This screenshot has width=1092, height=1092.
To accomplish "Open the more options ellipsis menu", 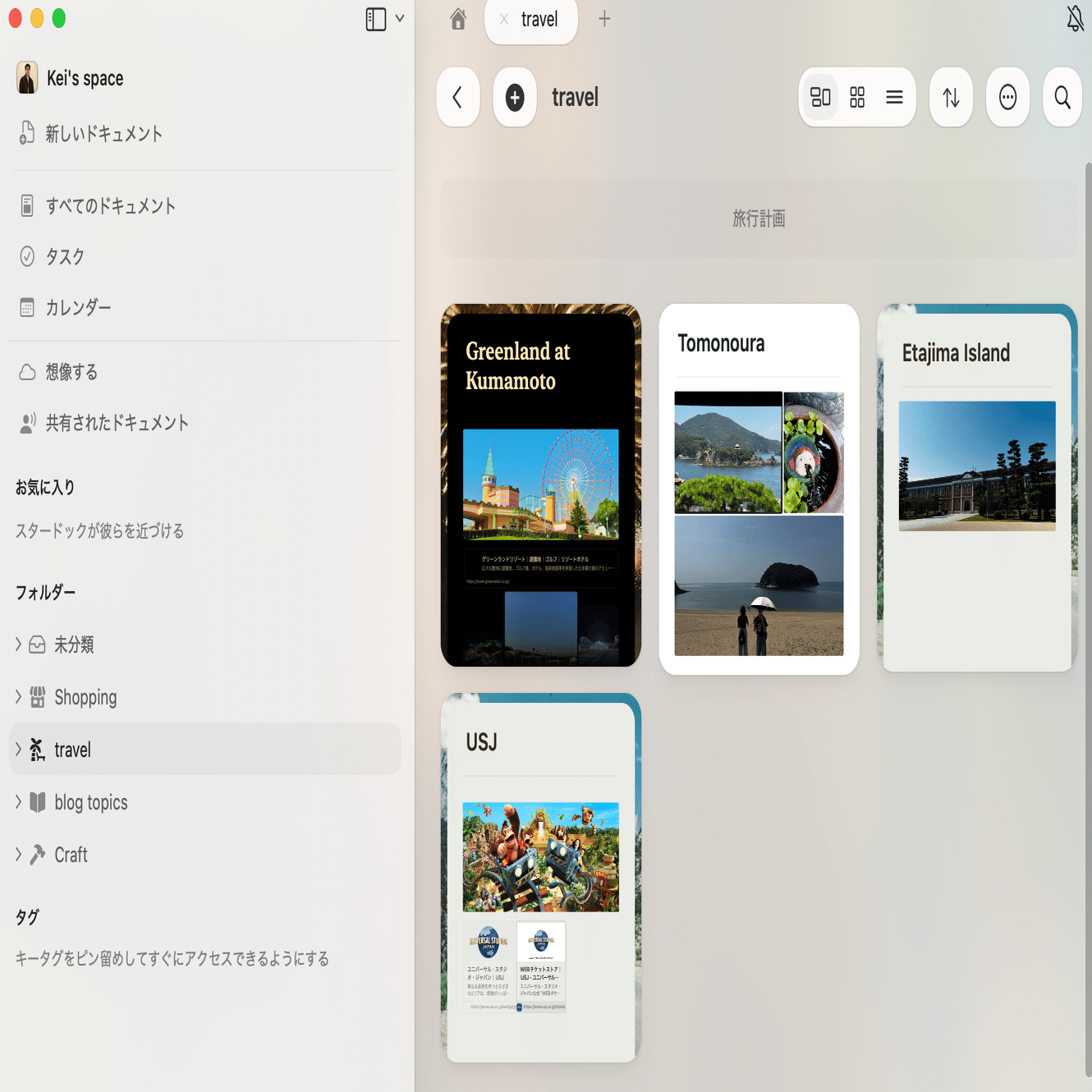I will pos(1007,98).
